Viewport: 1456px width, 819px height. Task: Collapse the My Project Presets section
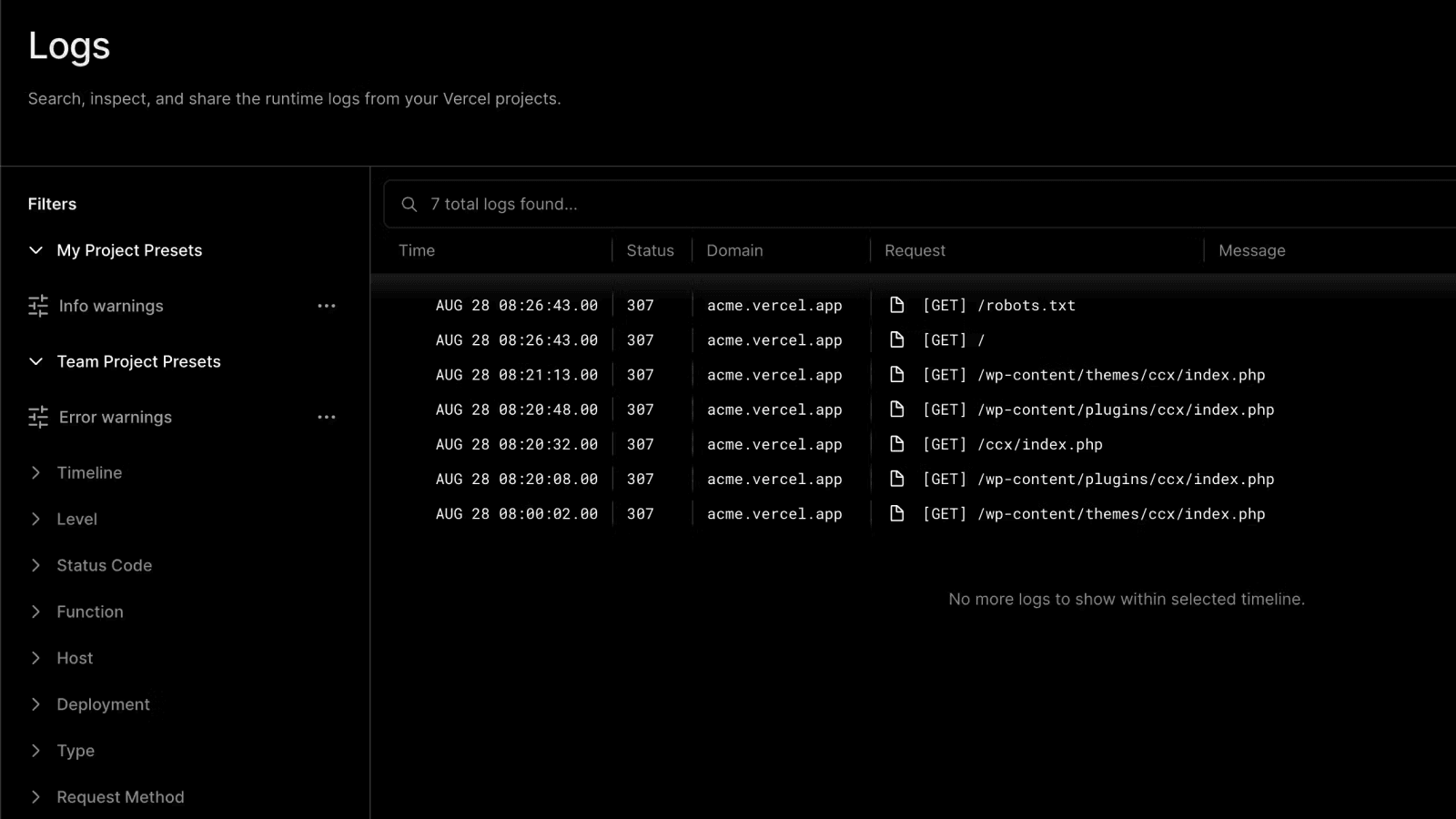(36, 250)
